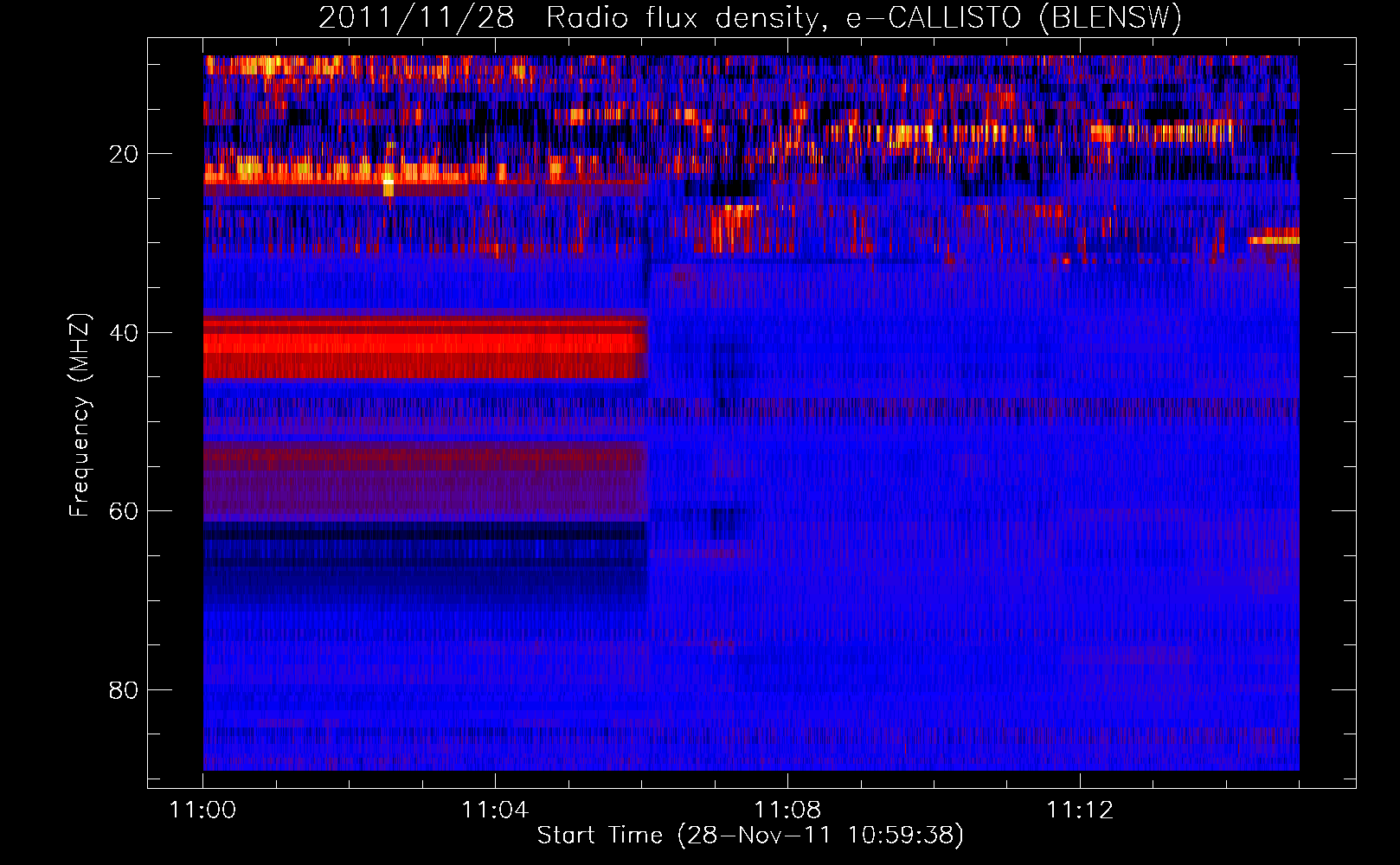Click the 11:12 time tick label

[x=1080, y=810]
